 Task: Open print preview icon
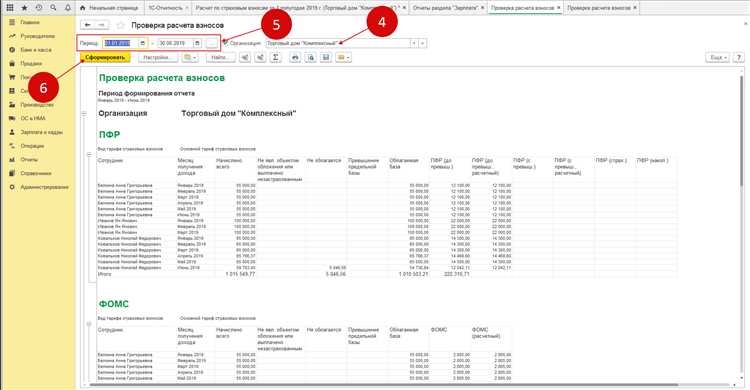[311, 57]
